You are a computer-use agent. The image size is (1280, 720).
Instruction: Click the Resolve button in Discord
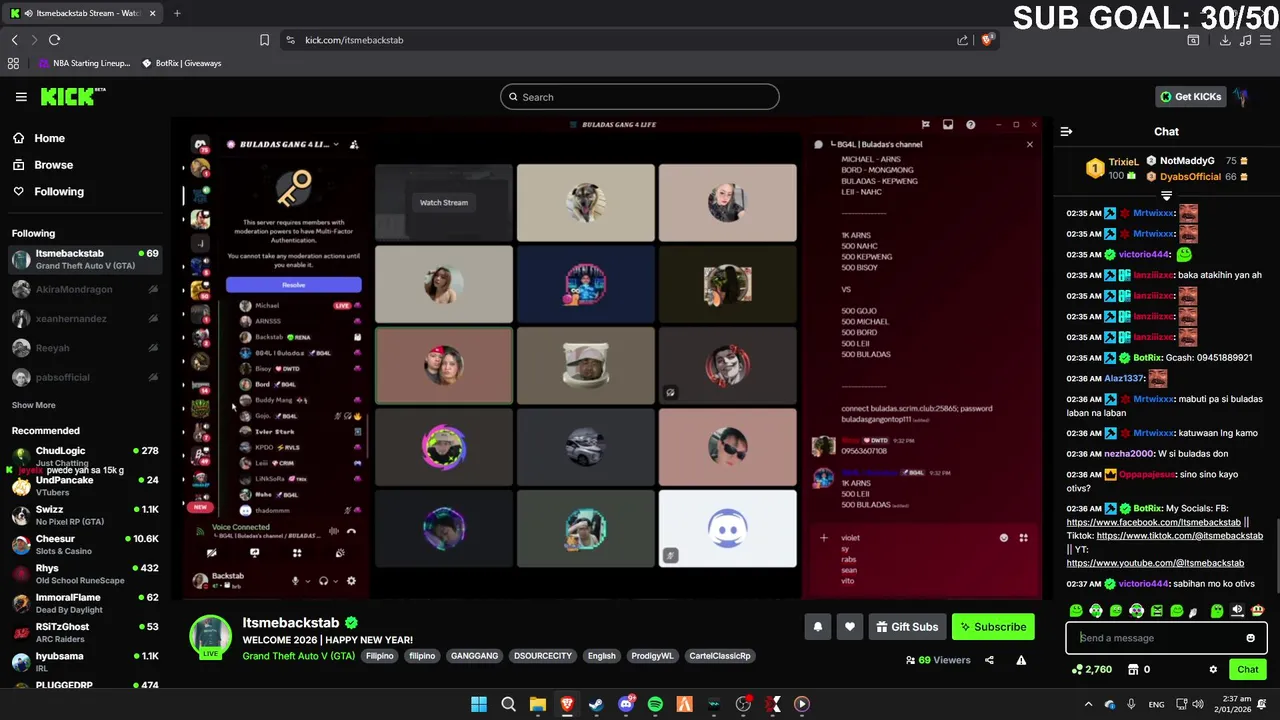click(293, 285)
